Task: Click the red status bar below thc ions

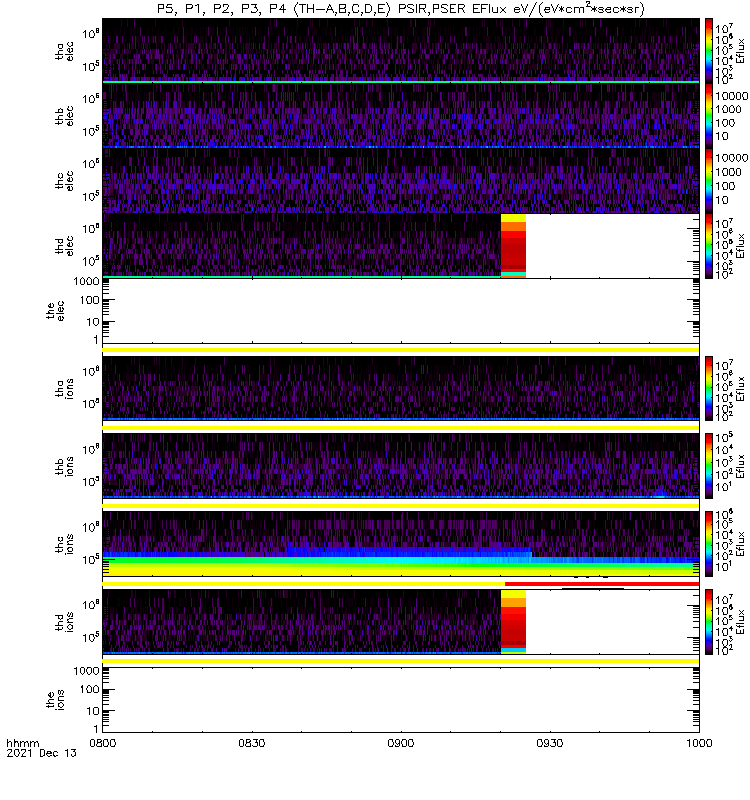Action: [x=602, y=584]
